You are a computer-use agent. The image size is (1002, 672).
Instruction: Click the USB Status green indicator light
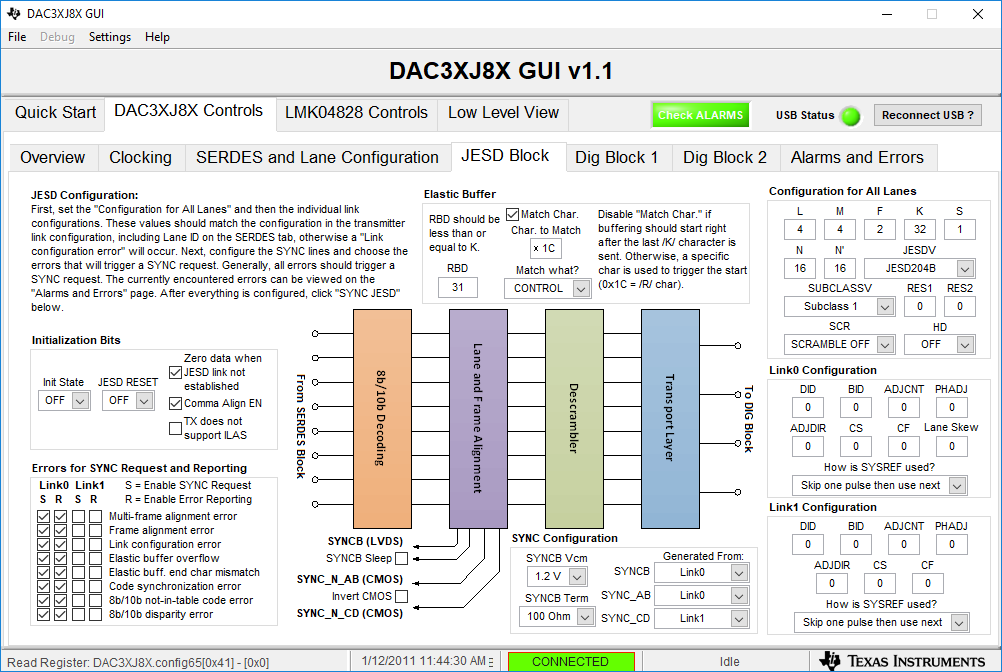click(x=851, y=116)
